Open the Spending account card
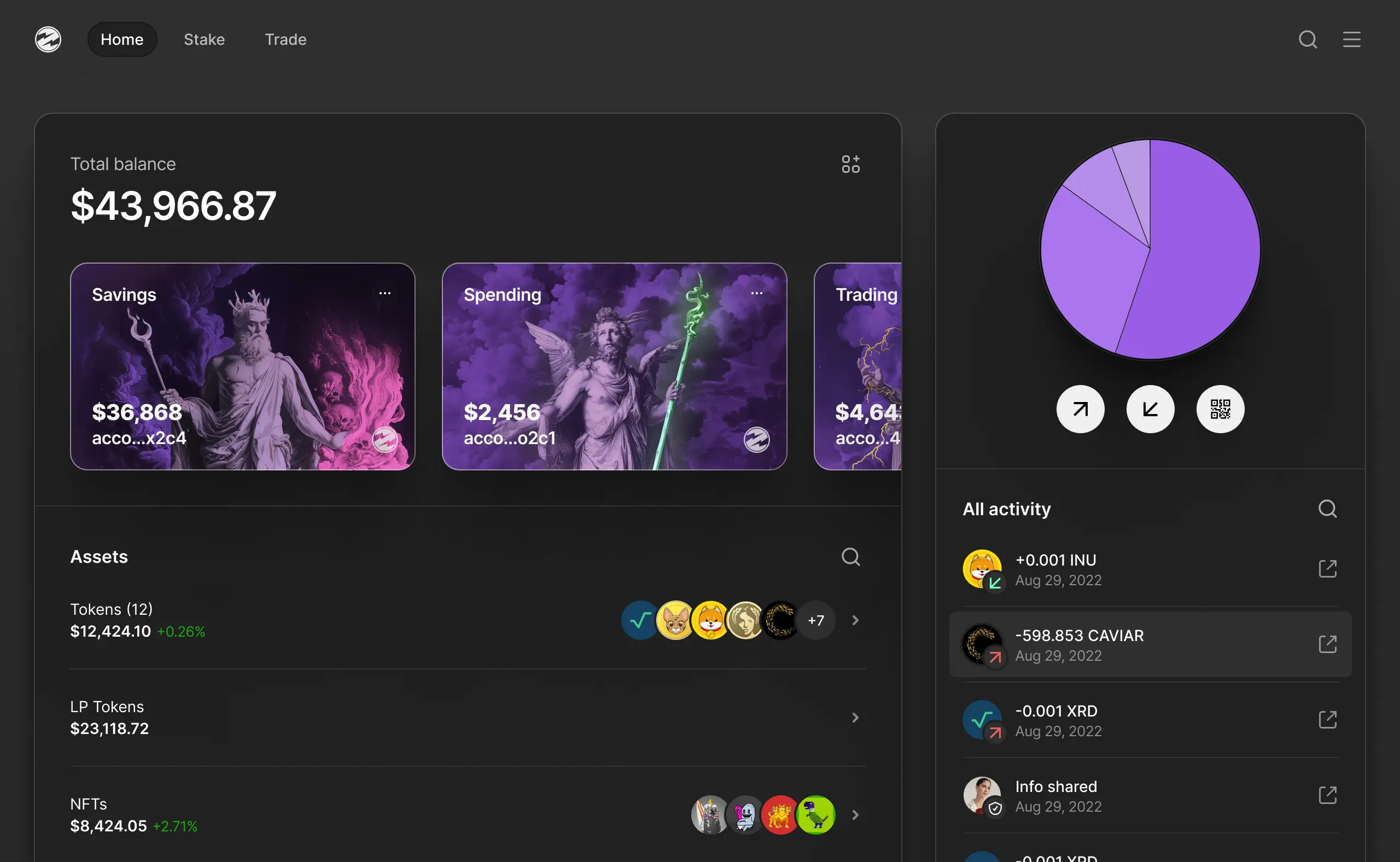 click(x=614, y=366)
